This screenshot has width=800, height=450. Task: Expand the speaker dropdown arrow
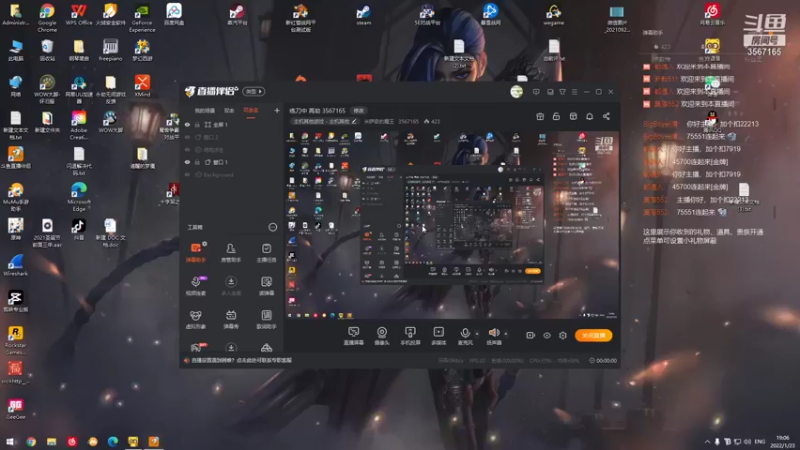tap(506, 334)
